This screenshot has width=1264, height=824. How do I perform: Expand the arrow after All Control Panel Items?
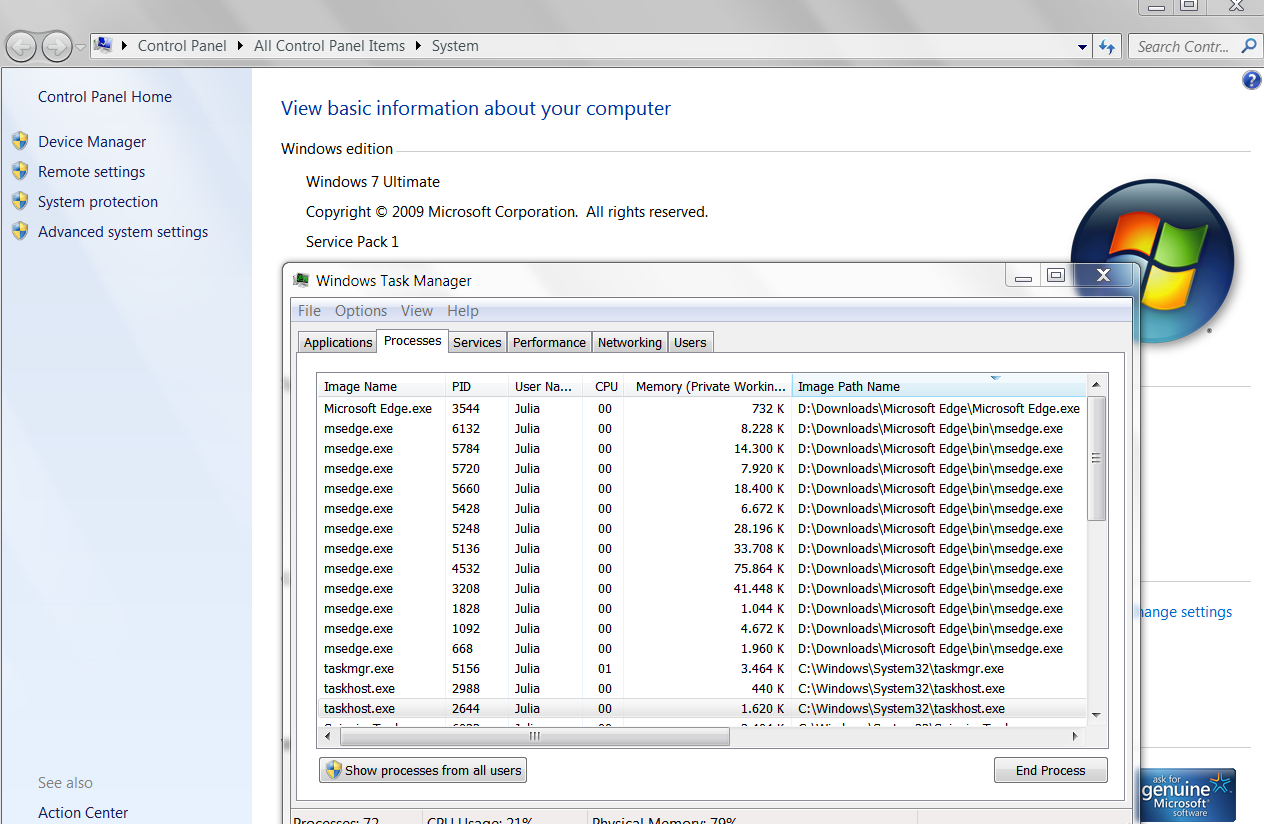(419, 46)
